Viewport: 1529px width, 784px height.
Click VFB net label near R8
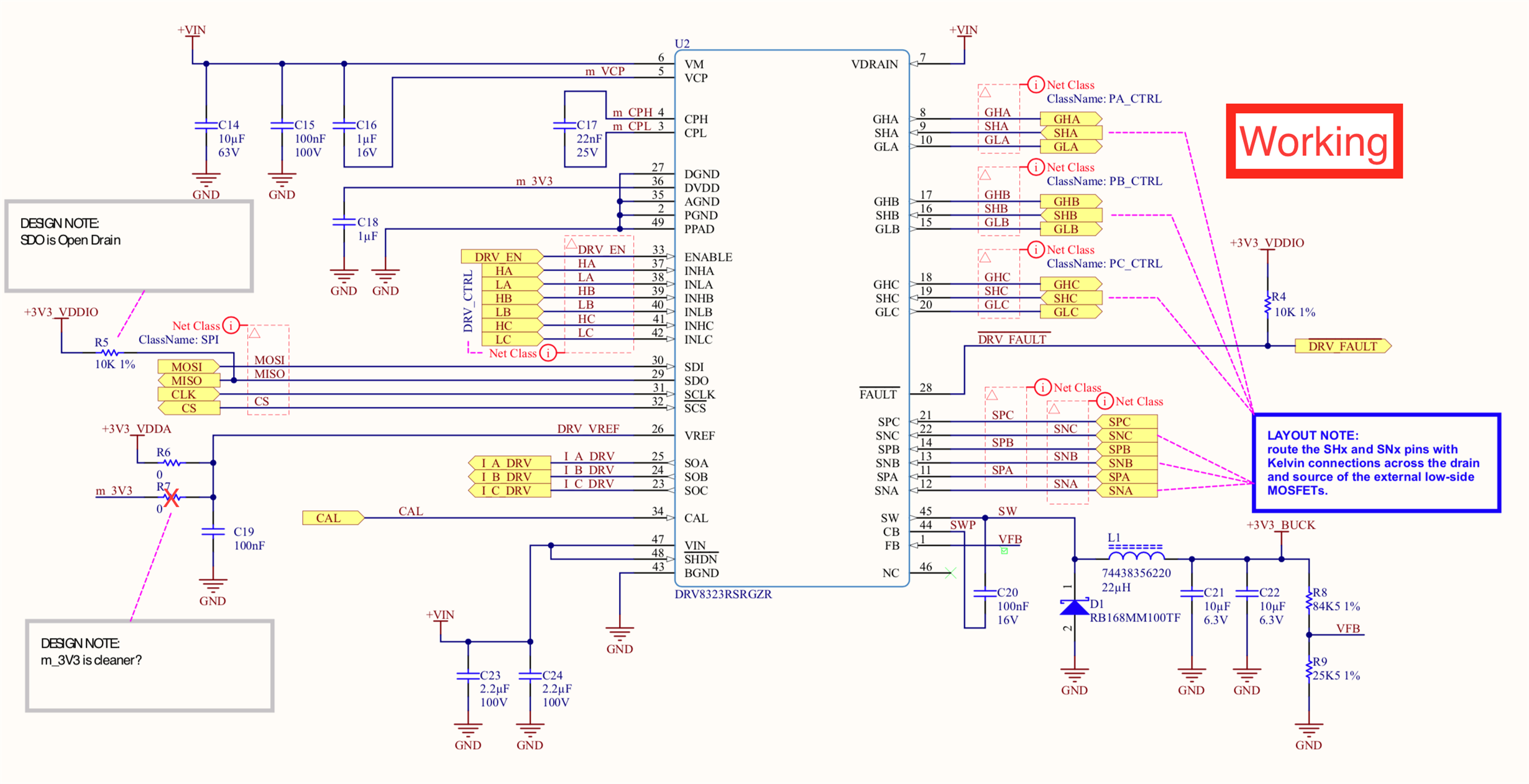(x=1348, y=628)
